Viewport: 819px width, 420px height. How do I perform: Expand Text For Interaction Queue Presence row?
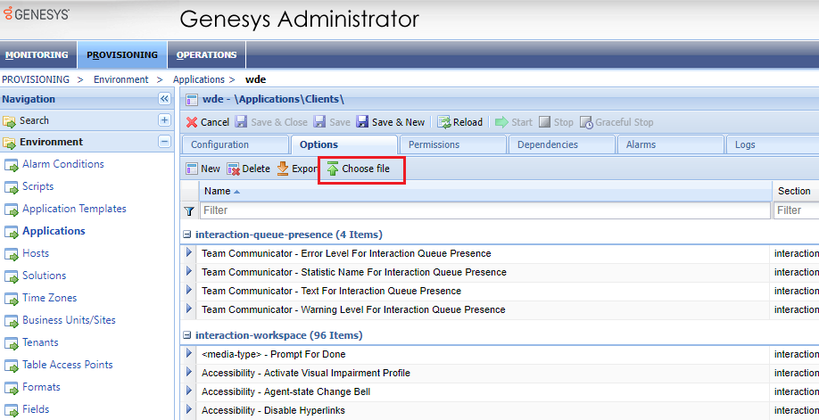click(x=189, y=290)
